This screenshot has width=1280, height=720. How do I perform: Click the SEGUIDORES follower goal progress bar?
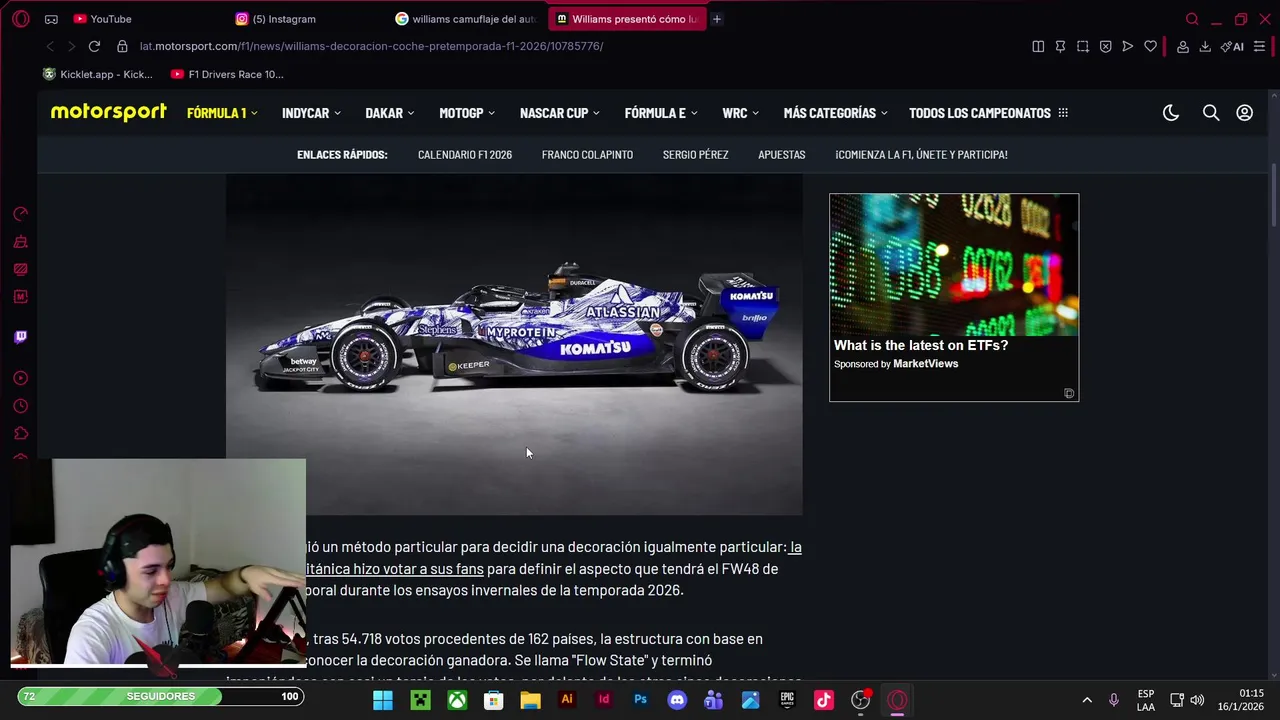[161, 696]
